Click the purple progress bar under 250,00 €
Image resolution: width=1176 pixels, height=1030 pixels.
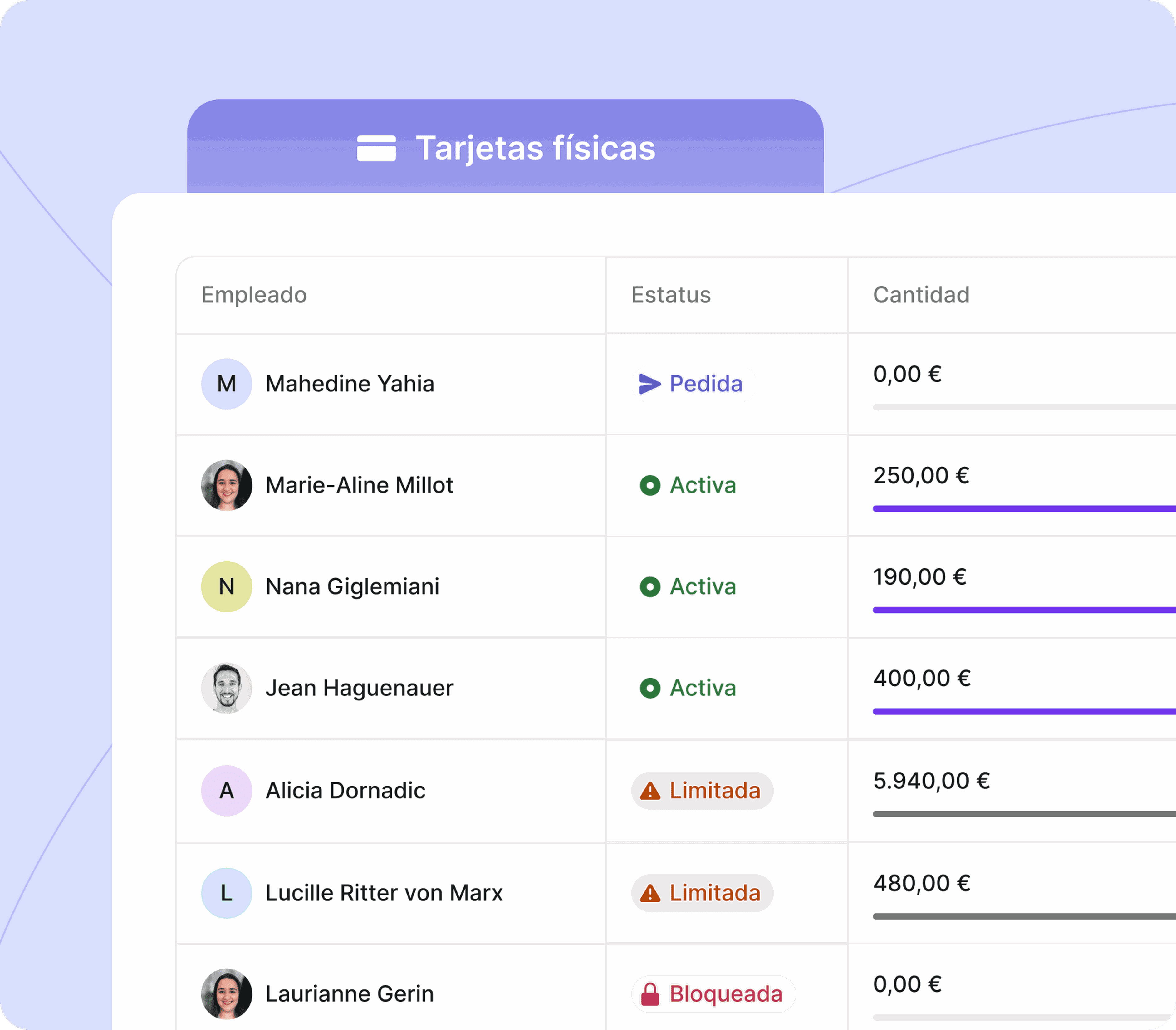point(1024,509)
